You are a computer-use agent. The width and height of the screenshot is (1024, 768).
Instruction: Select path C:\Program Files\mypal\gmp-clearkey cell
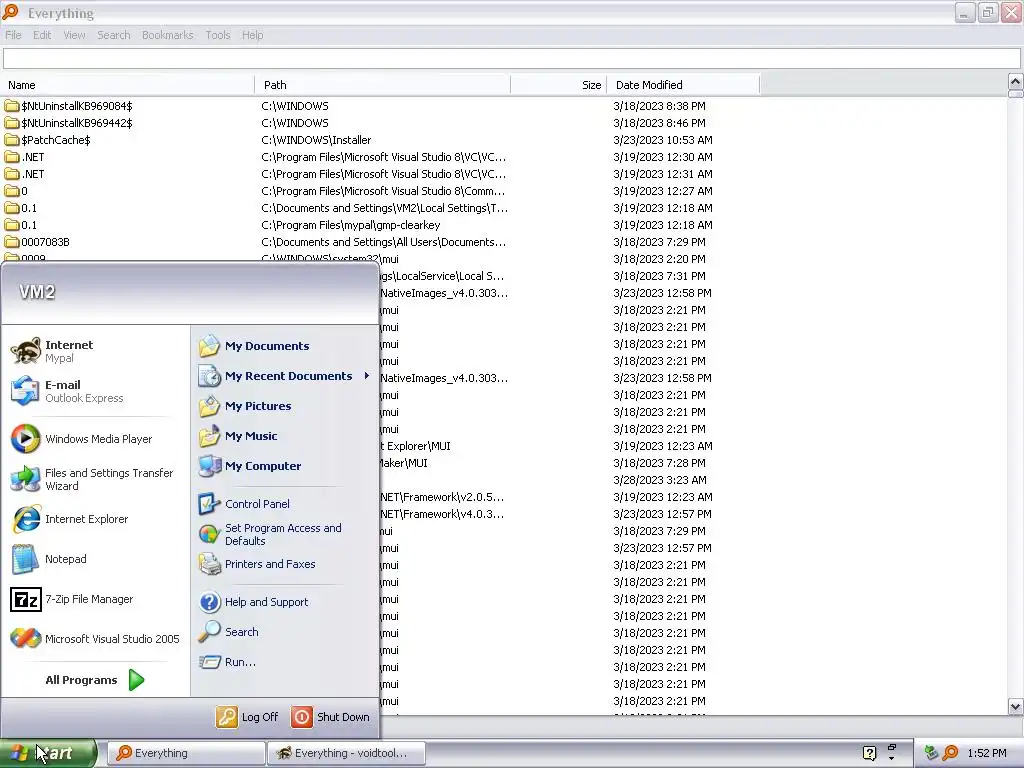click(351, 225)
